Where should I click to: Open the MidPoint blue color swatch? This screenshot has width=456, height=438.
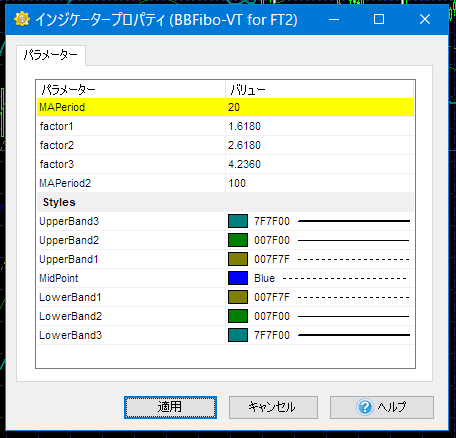pyautogui.click(x=238, y=278)
